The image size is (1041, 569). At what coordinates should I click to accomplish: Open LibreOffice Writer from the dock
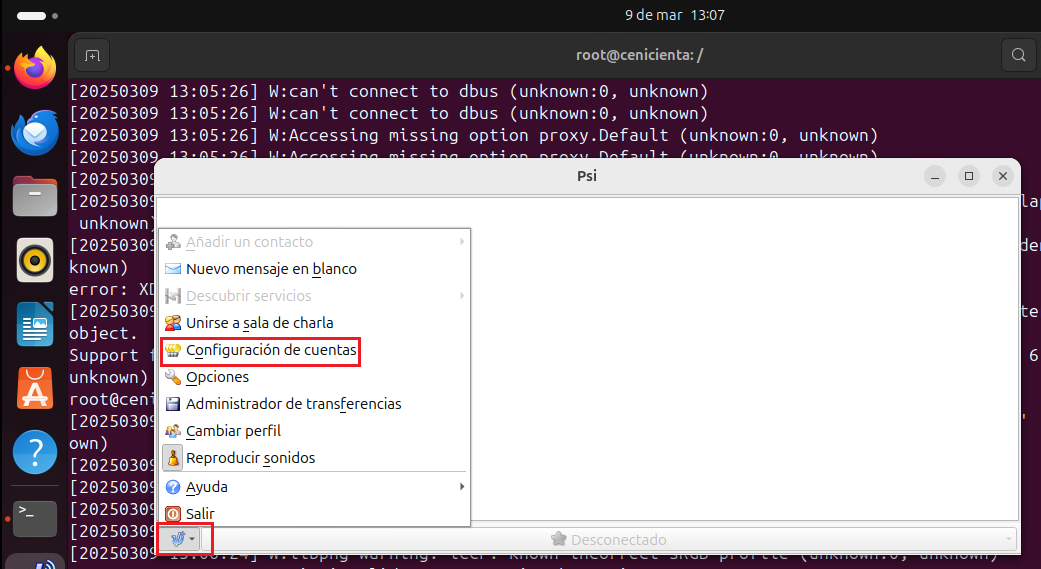pyautogui.click(x=35, y=324)
